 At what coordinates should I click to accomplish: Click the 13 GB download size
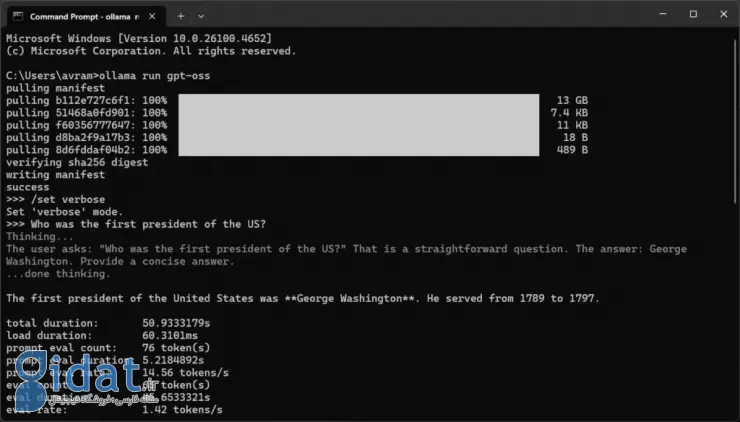coord(572,100)
